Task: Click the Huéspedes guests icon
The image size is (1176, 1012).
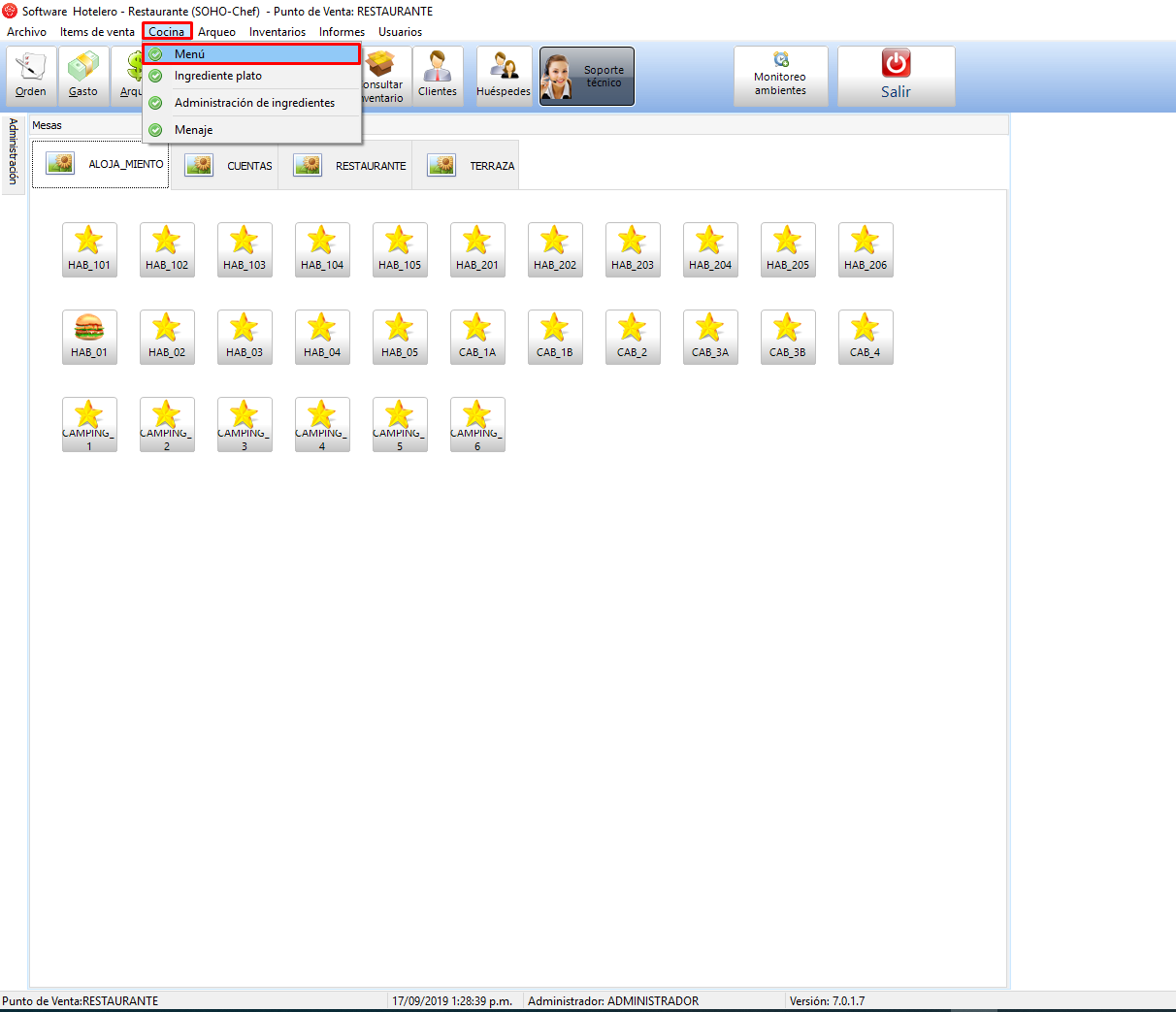Action: tap(504, 76)
